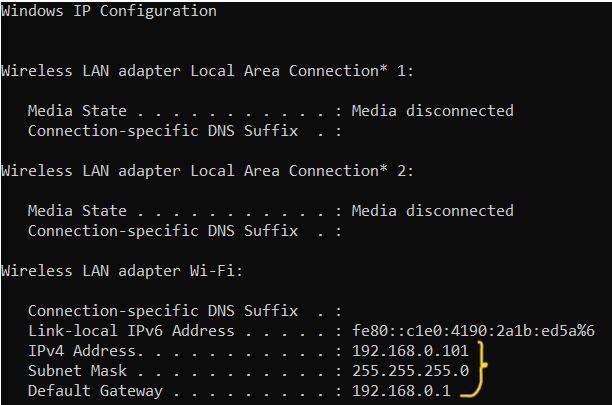Select the 192.168.0.101 IPv4 address value
The height and width of the screenshot is (405, 612).
(x=410, y=351)
